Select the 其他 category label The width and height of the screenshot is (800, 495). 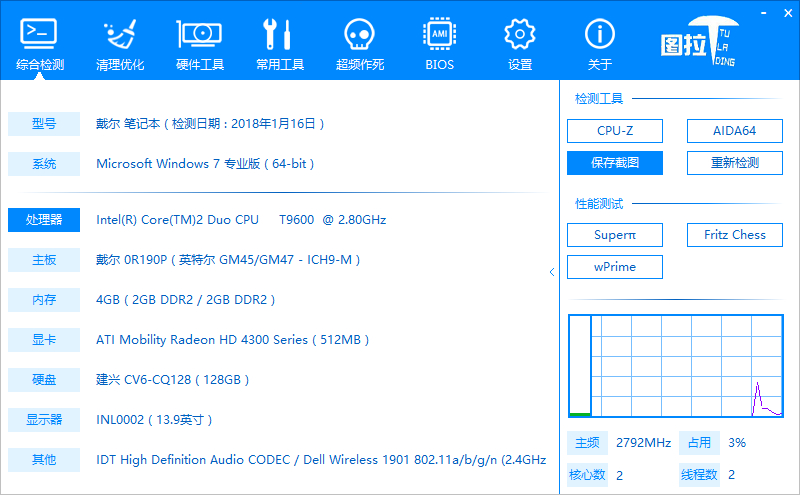pos(44,460)
